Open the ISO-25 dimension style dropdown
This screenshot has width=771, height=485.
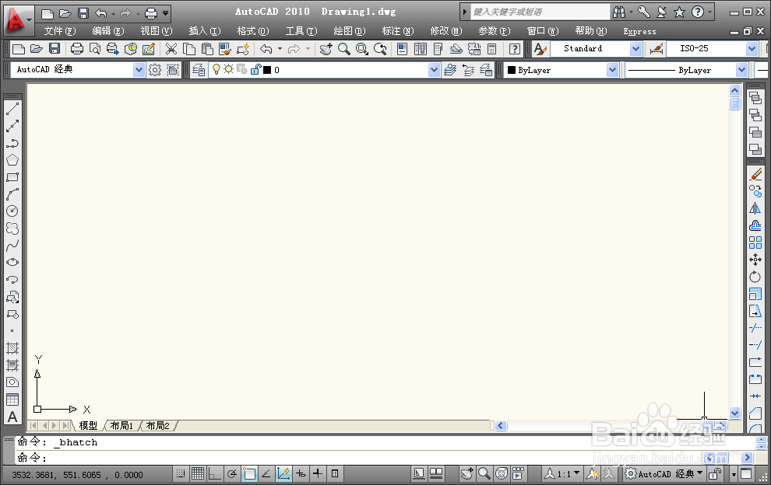752,49
